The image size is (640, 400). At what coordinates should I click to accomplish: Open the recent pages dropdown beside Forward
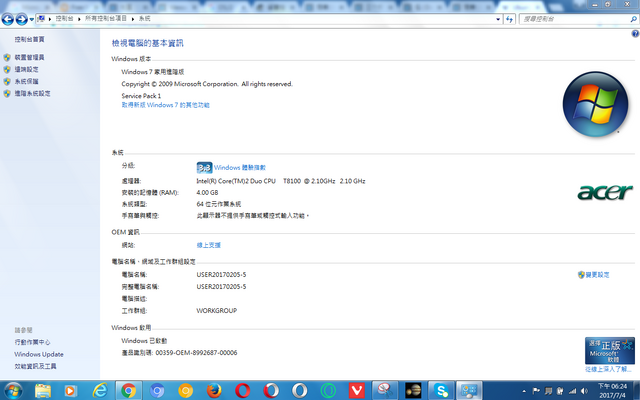pos(31,19)
